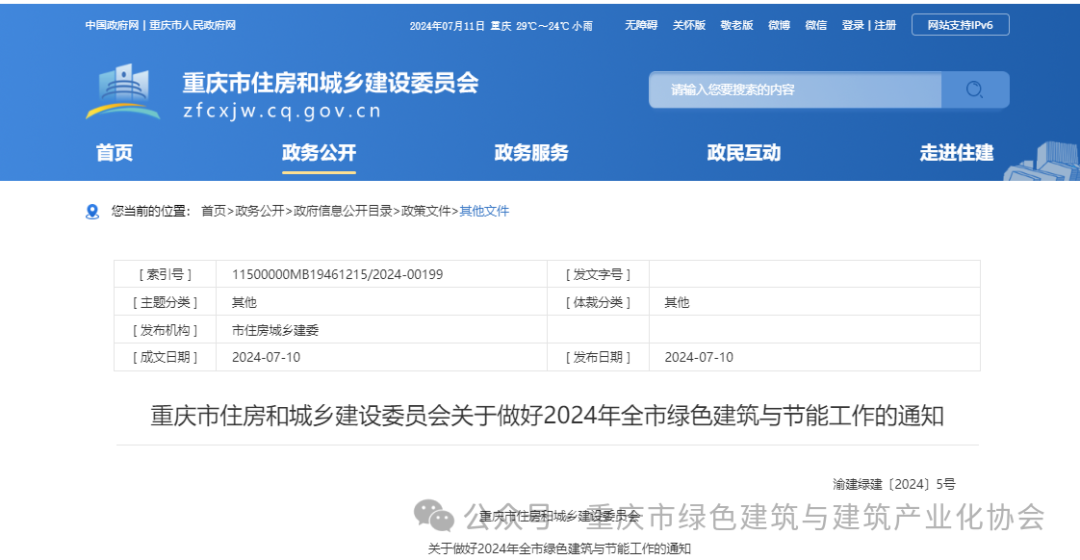The width and height of the screenshot is (1080, 560).
Task: Switch to 关怀版 care mode
Action: pos(689,25)
